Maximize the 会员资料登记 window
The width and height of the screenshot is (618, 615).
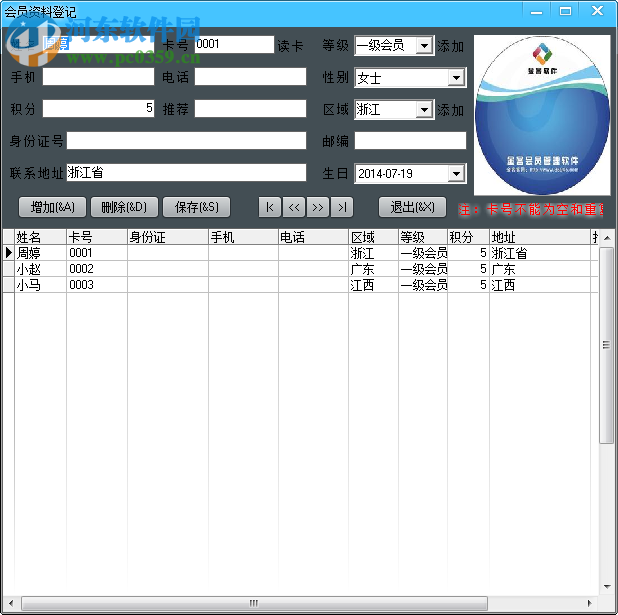coord(565,11)
